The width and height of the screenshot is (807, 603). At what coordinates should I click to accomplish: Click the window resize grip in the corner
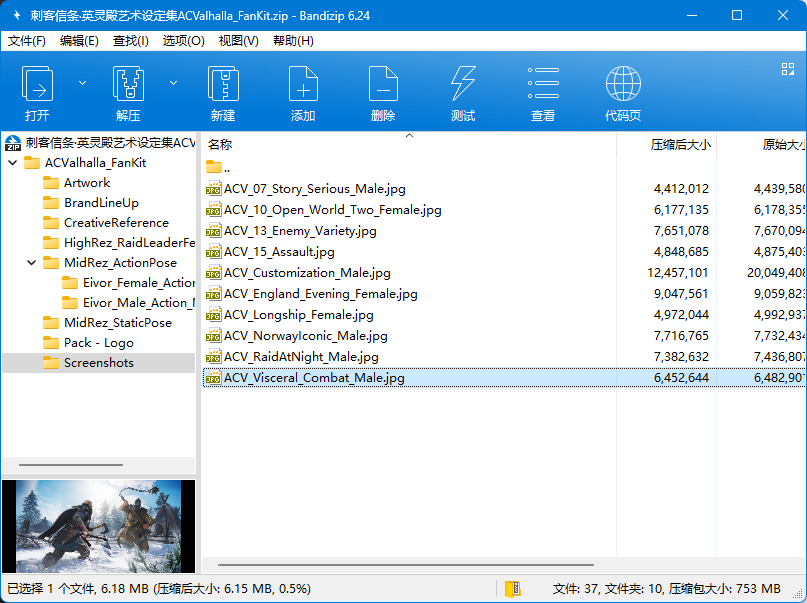coord(800,596)
